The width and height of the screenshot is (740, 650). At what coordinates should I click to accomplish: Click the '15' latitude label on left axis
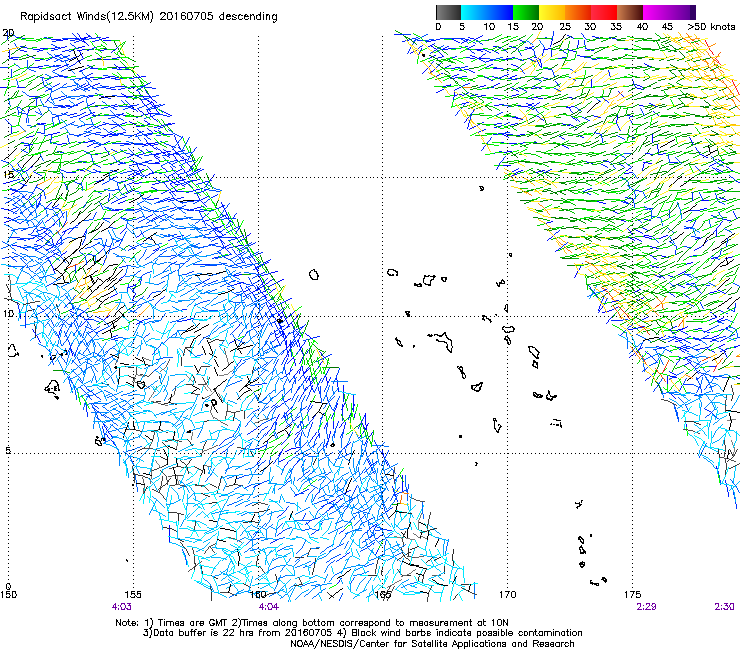click(x=8, y=174)
